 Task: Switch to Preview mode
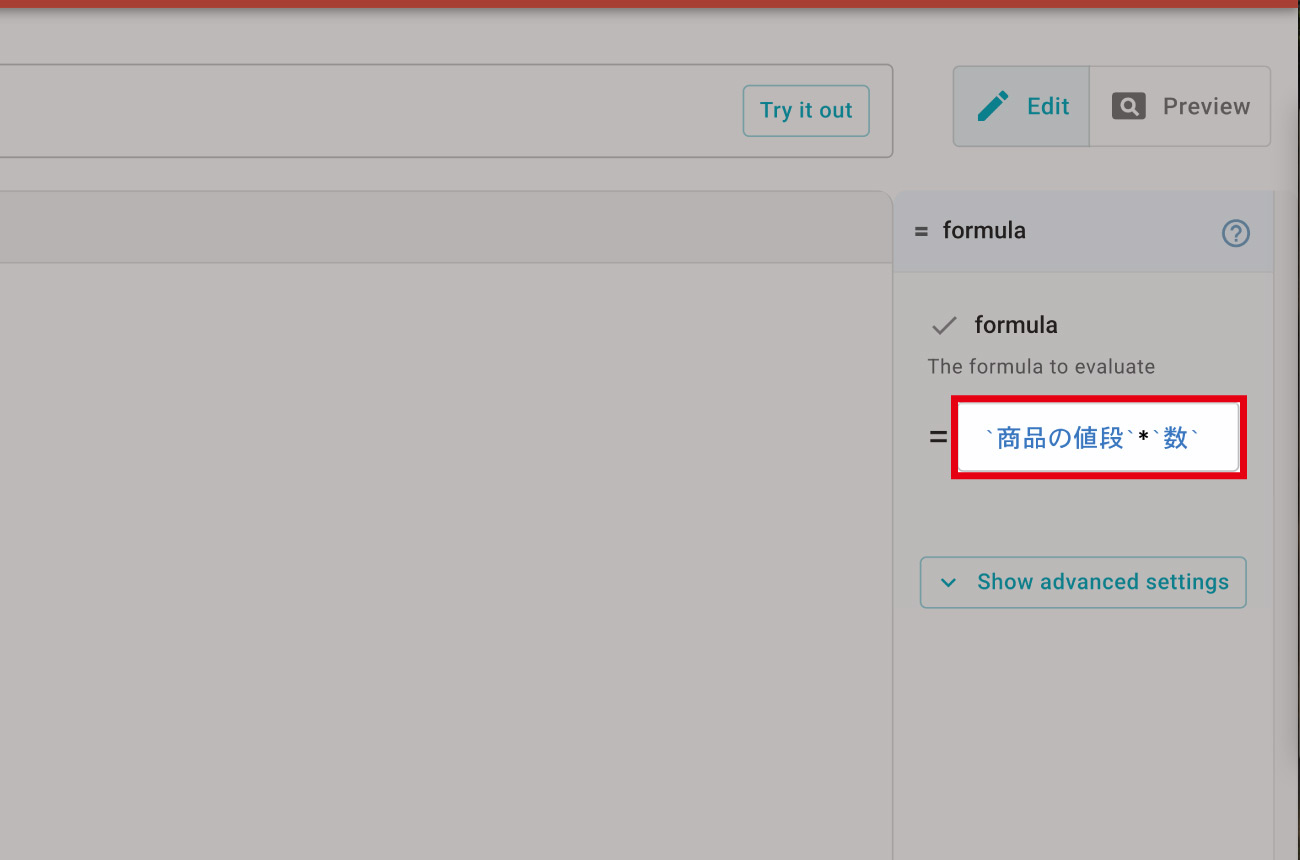(1180, 107)
